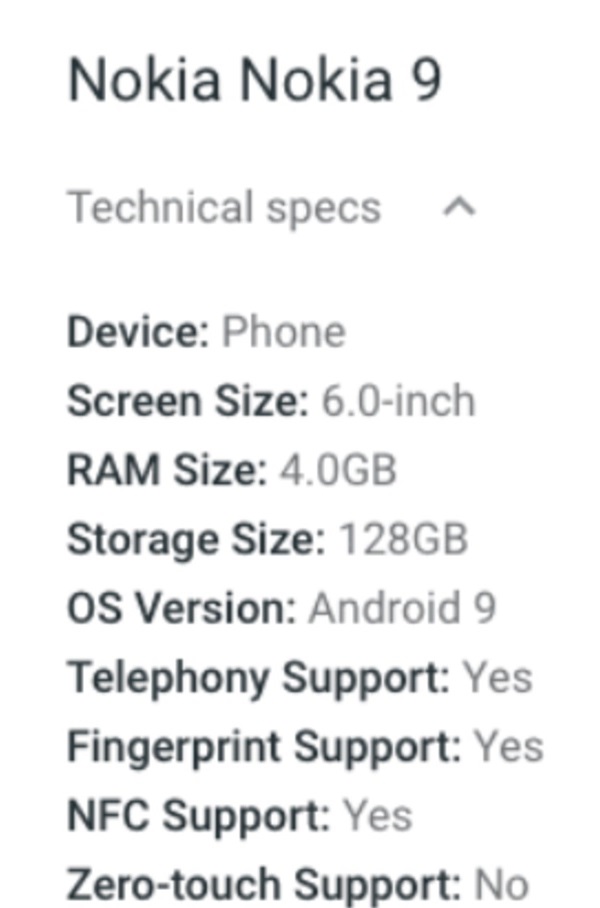Select No next to Zero-touch Support
Viewport: 600px width, 908px height.
tap(500, 882)
